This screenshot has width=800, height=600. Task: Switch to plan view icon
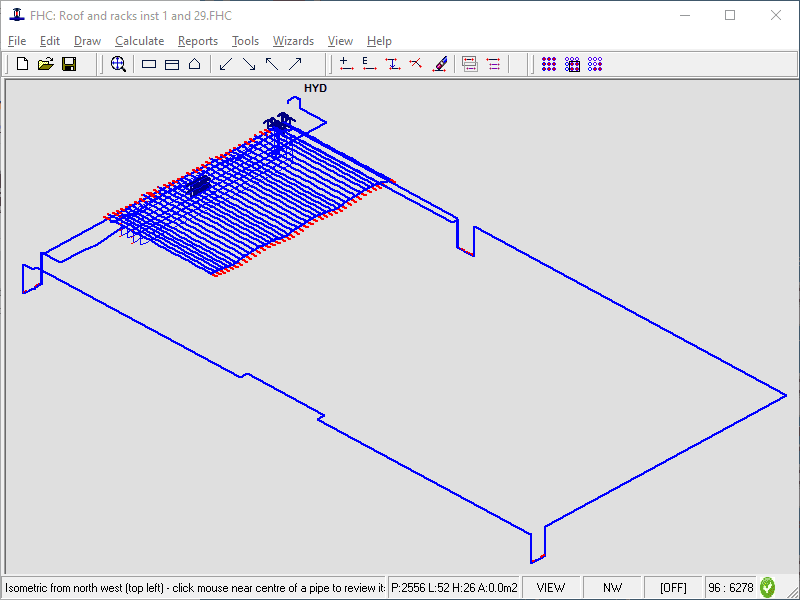[x=148, y=64]
